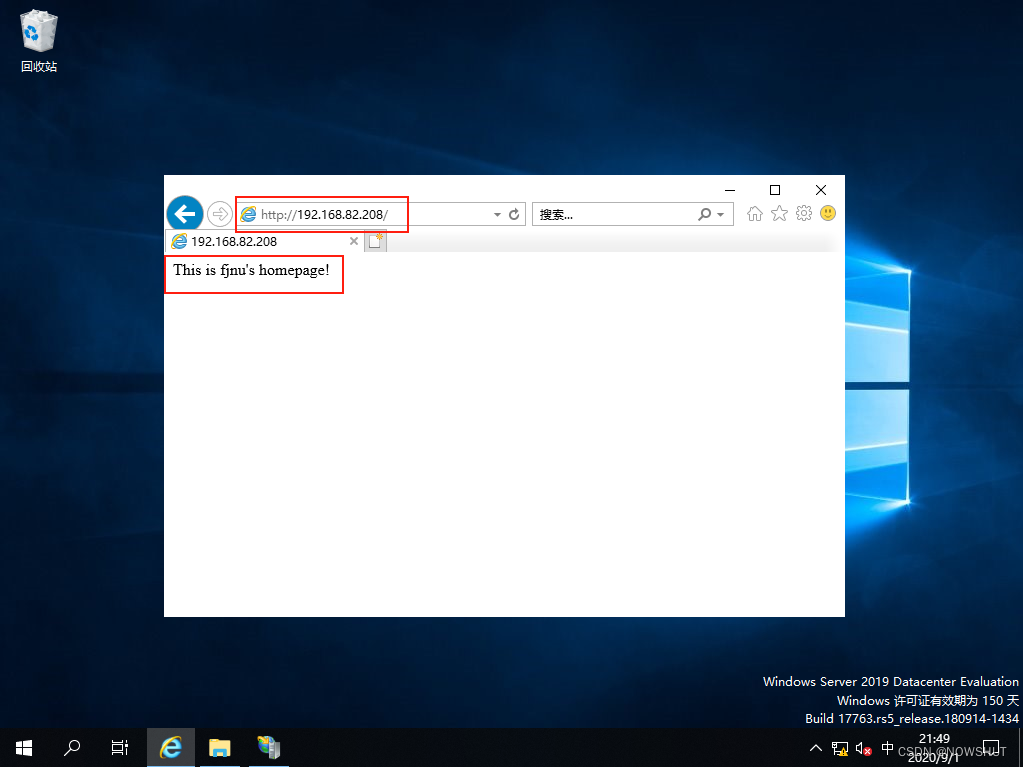This screenshot has height=767, width=1023.
Task: Click the address bar showing http://192.168.82.208/
Action: (380, 214)
